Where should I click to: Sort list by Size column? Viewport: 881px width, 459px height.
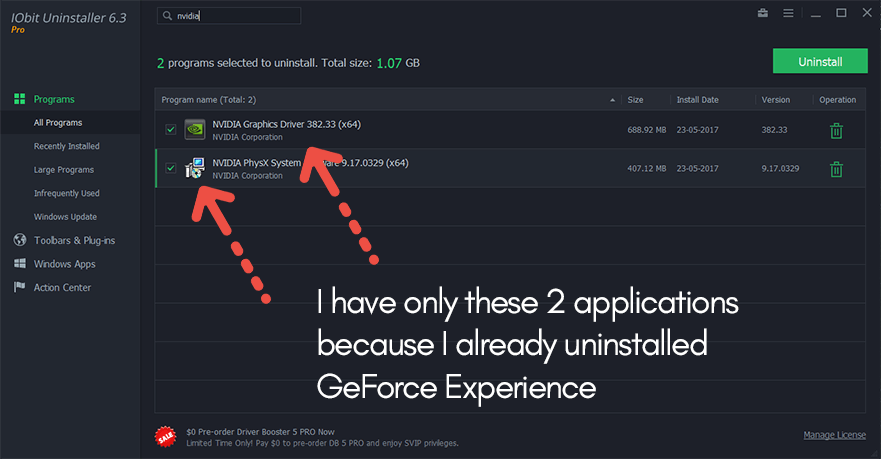coord(635,99)
